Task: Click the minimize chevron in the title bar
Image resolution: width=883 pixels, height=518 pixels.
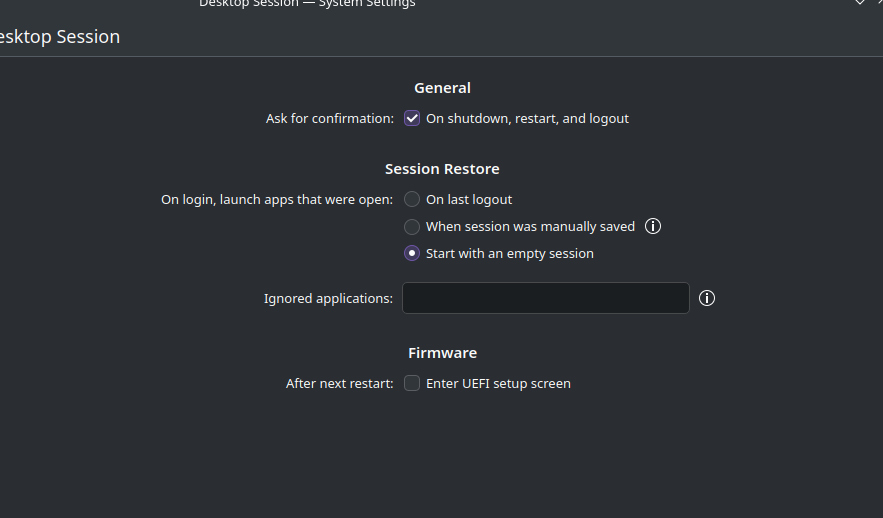Action: 860,3
